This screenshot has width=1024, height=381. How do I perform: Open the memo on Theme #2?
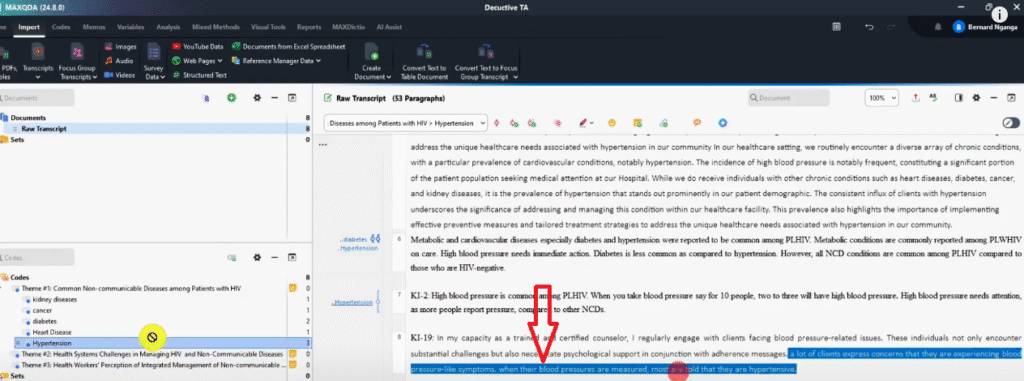(x=293, y=354)
